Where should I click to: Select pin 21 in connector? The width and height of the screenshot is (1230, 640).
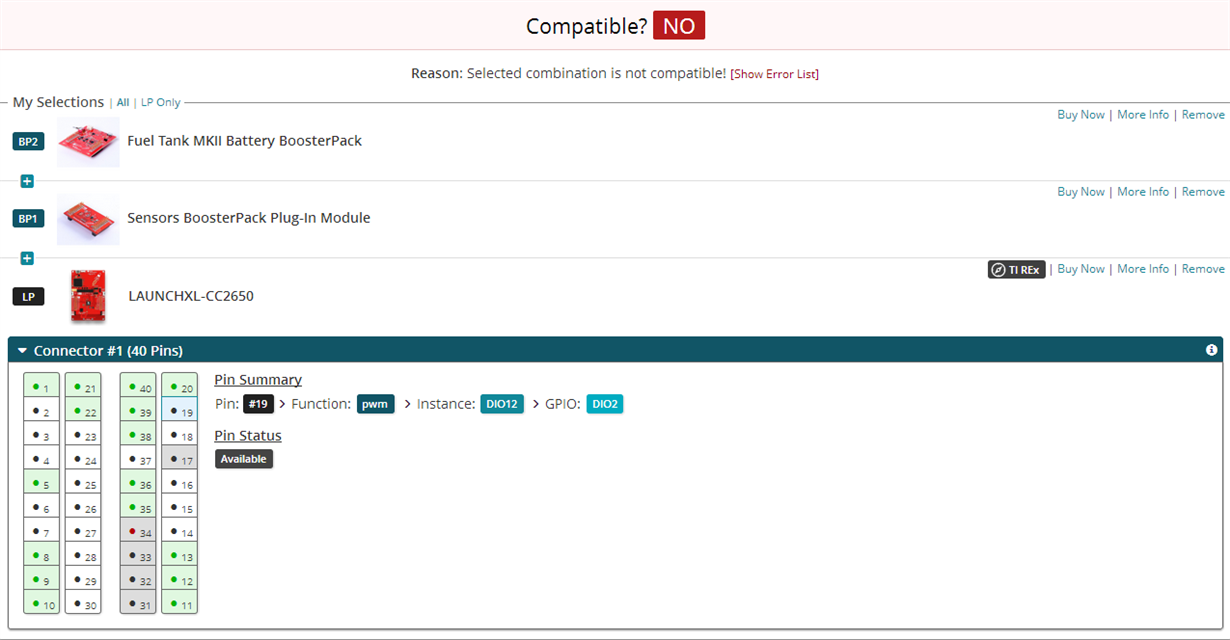click(x=83, y=387)
